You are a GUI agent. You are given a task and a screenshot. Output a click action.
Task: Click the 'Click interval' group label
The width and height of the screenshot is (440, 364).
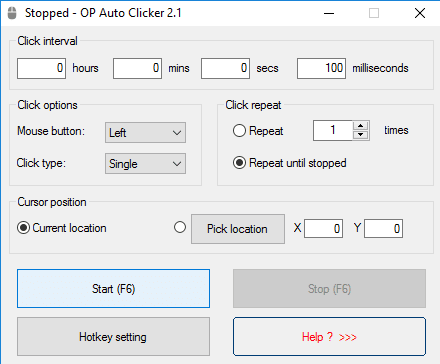[x=47, y=41]
